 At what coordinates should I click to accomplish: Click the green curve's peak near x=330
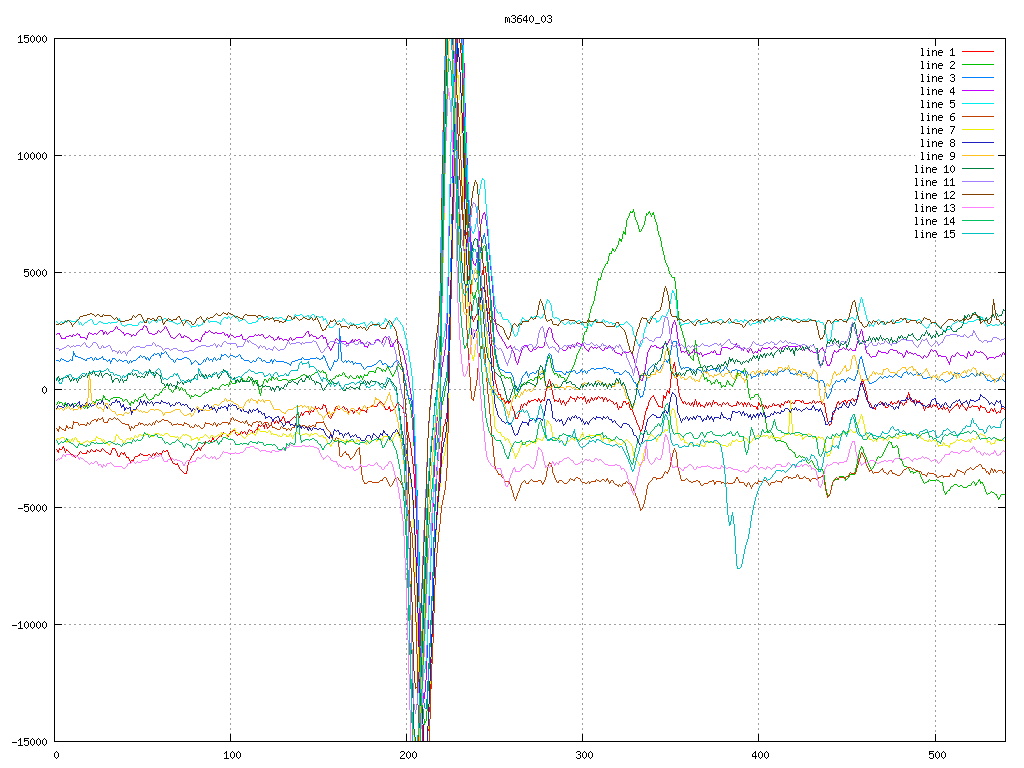(x=632, y=211)
